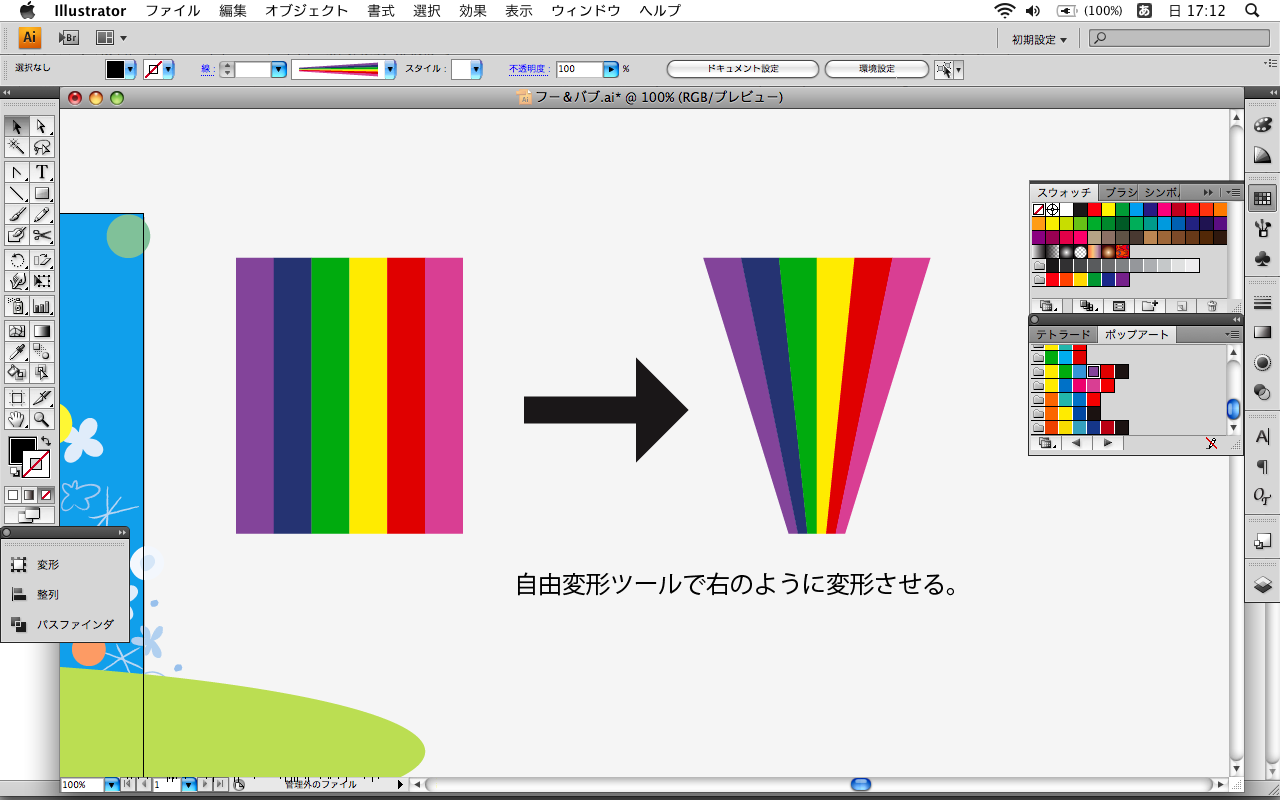Viewport: 1280px width, 800px height.
Task: Open the ウィンドウ menu
Action: (x=586, y=11)
